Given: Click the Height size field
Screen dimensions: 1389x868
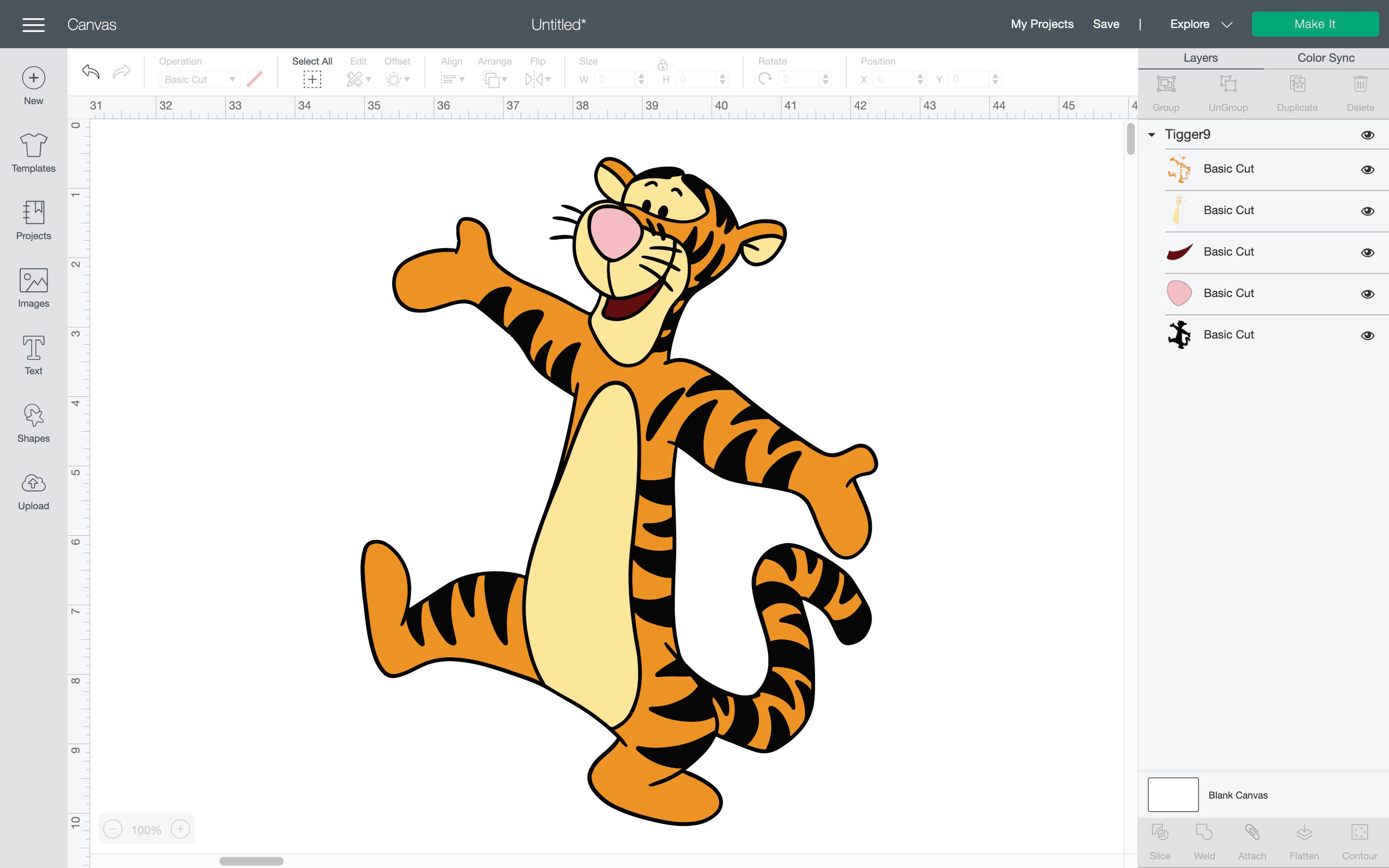Looking at the screenshot, I should 696,79.
